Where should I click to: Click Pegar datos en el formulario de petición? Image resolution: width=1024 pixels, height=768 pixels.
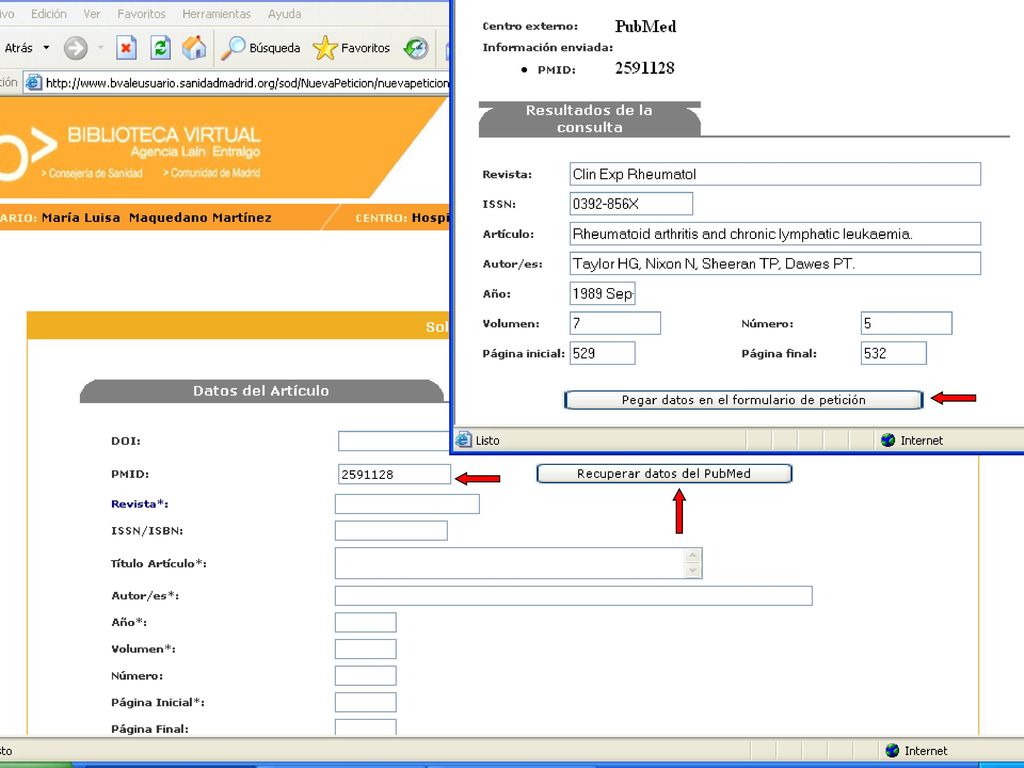point(743,400)
